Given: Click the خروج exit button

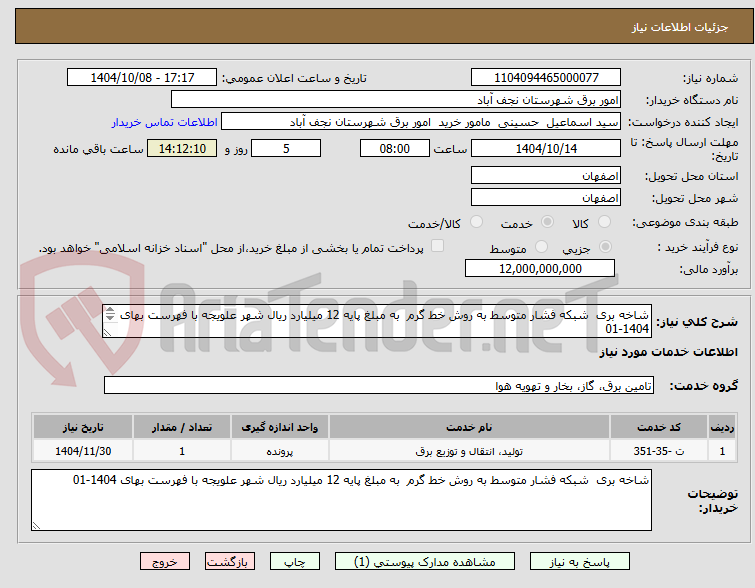Looking at the screenshot, I should click(165, 562).
